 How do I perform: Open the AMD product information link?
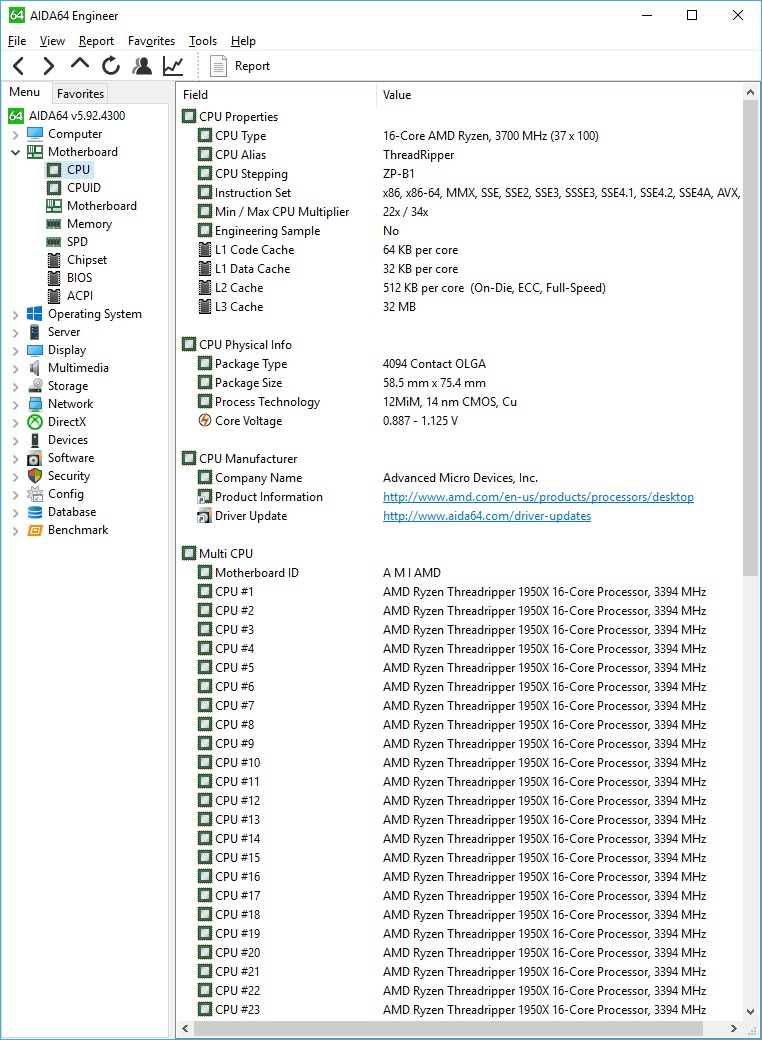(x=538, y=497)
